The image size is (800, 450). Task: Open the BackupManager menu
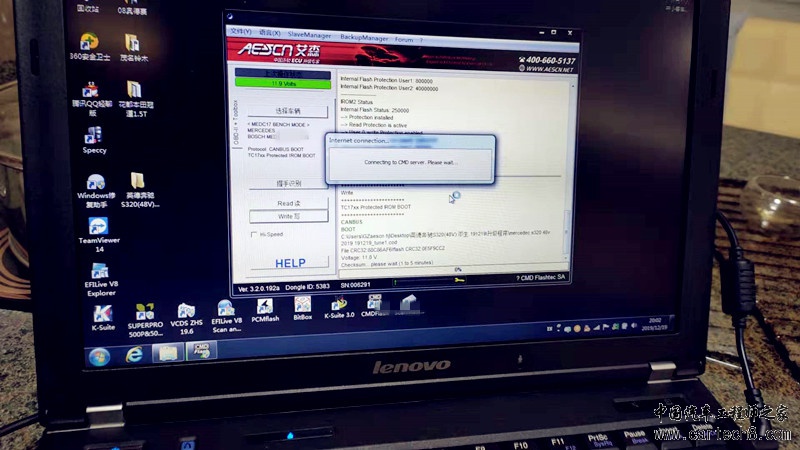[364, 38]
